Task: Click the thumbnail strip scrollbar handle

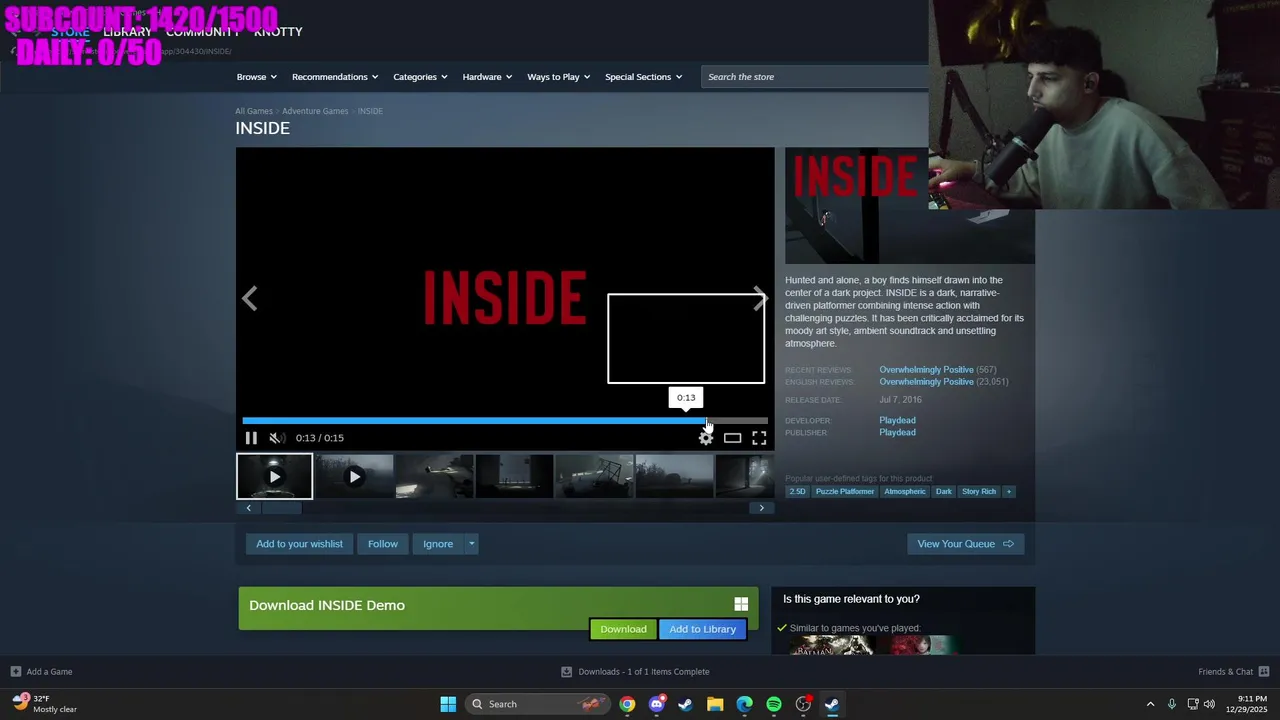Action: coord(281,508)
